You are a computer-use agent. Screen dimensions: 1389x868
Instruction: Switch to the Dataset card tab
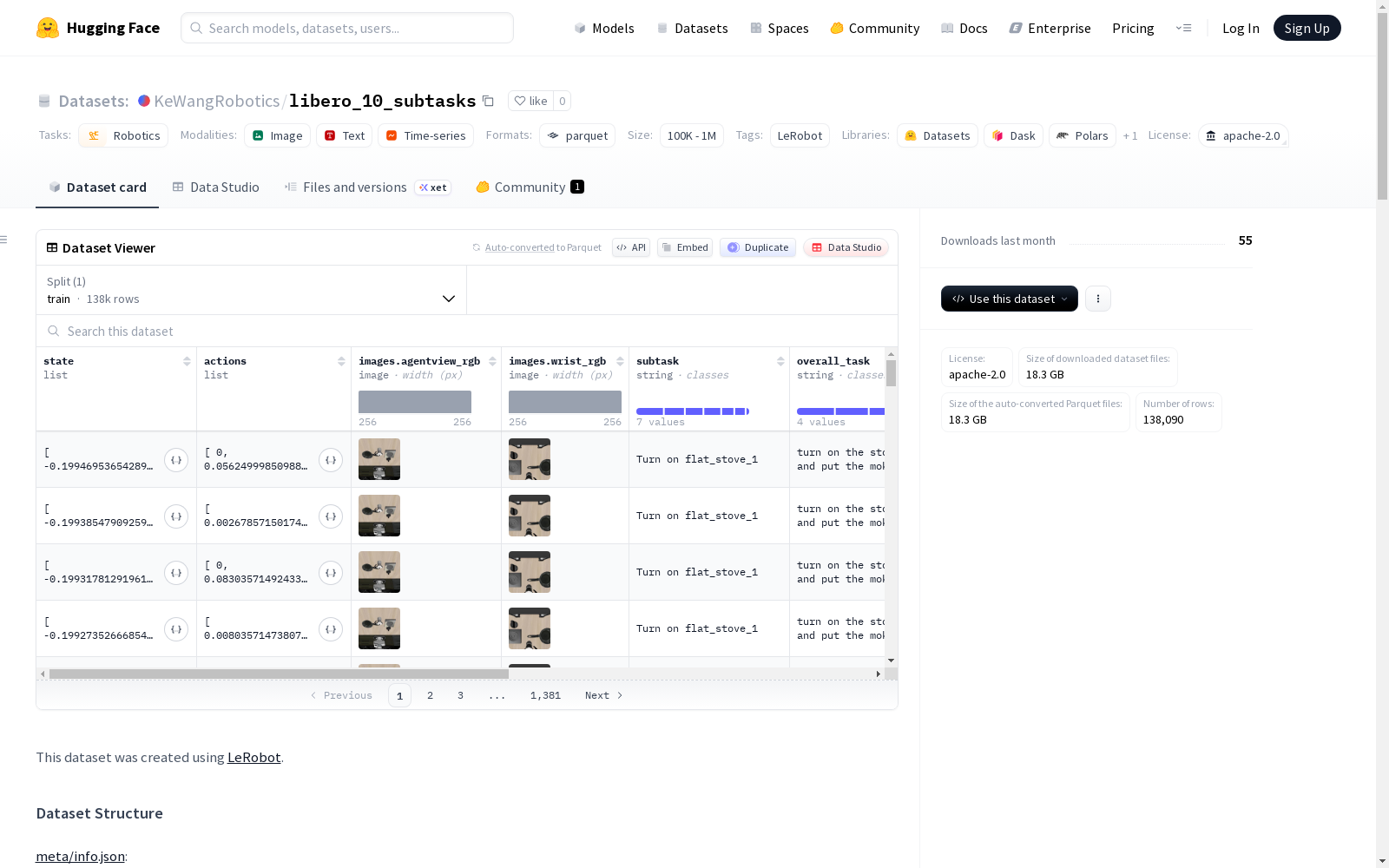click(x=97, y=187)
